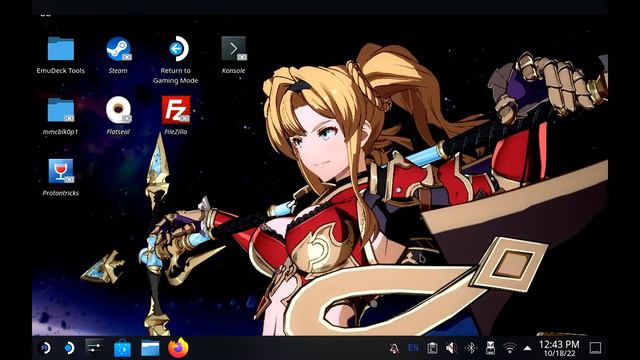Open the removable devices tray icon

[490, 348]
